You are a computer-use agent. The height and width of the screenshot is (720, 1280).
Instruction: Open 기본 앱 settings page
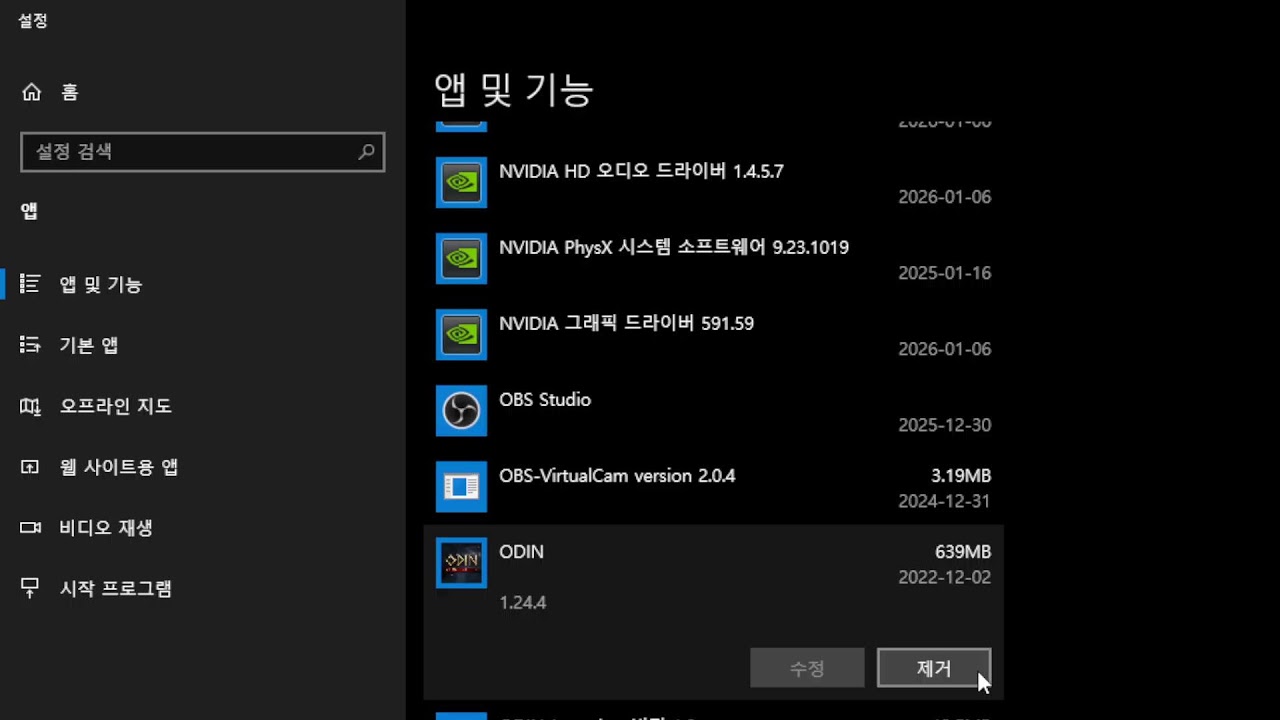pyautogui.click(x=202, y=345)
